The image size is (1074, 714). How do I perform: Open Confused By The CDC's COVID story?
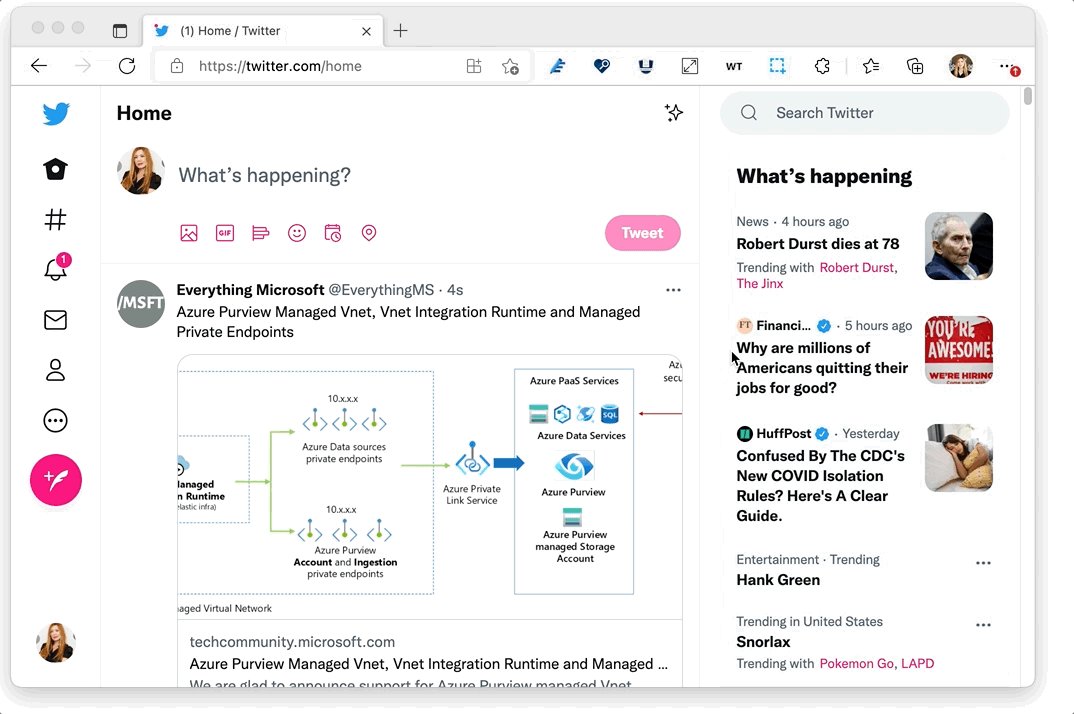[x=821, y=486]
